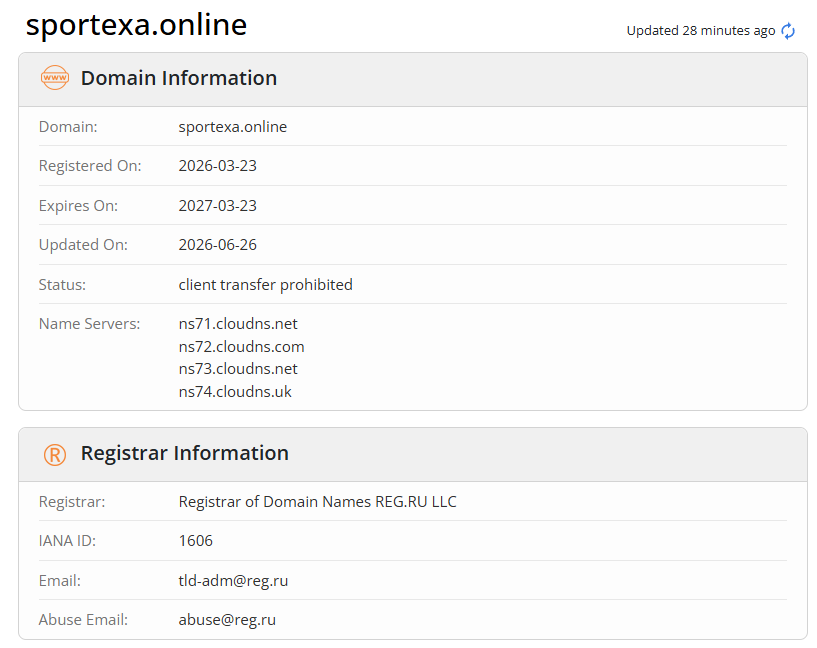Select name server ns73.cloudns.net

(x=238, y=369)
